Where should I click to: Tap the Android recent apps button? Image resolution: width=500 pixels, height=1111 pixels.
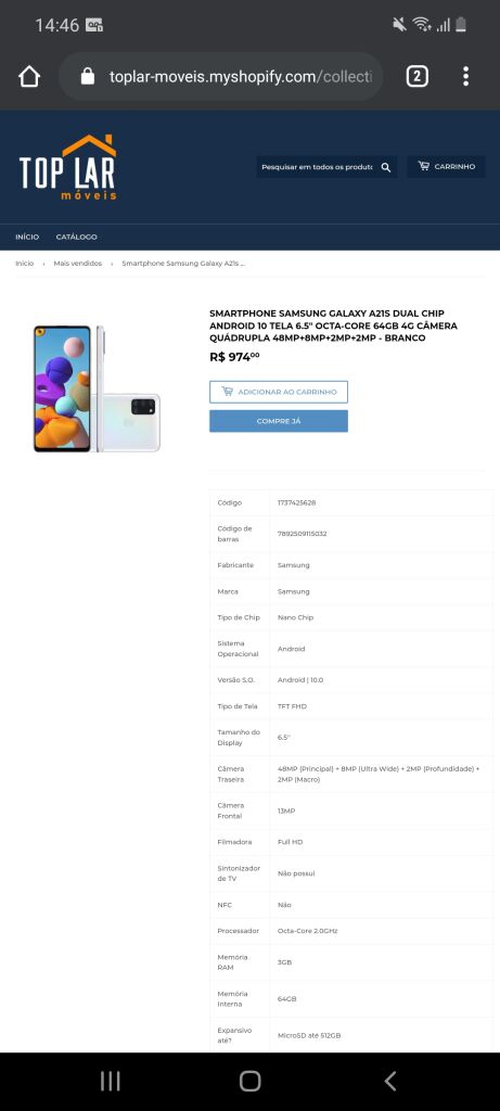pos(110,1081)
